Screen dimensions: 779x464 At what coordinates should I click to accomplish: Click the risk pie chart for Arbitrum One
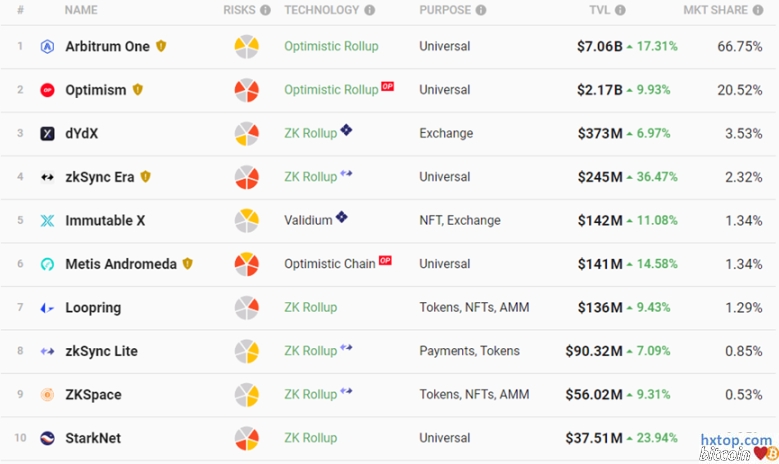[x=247, y=47]
